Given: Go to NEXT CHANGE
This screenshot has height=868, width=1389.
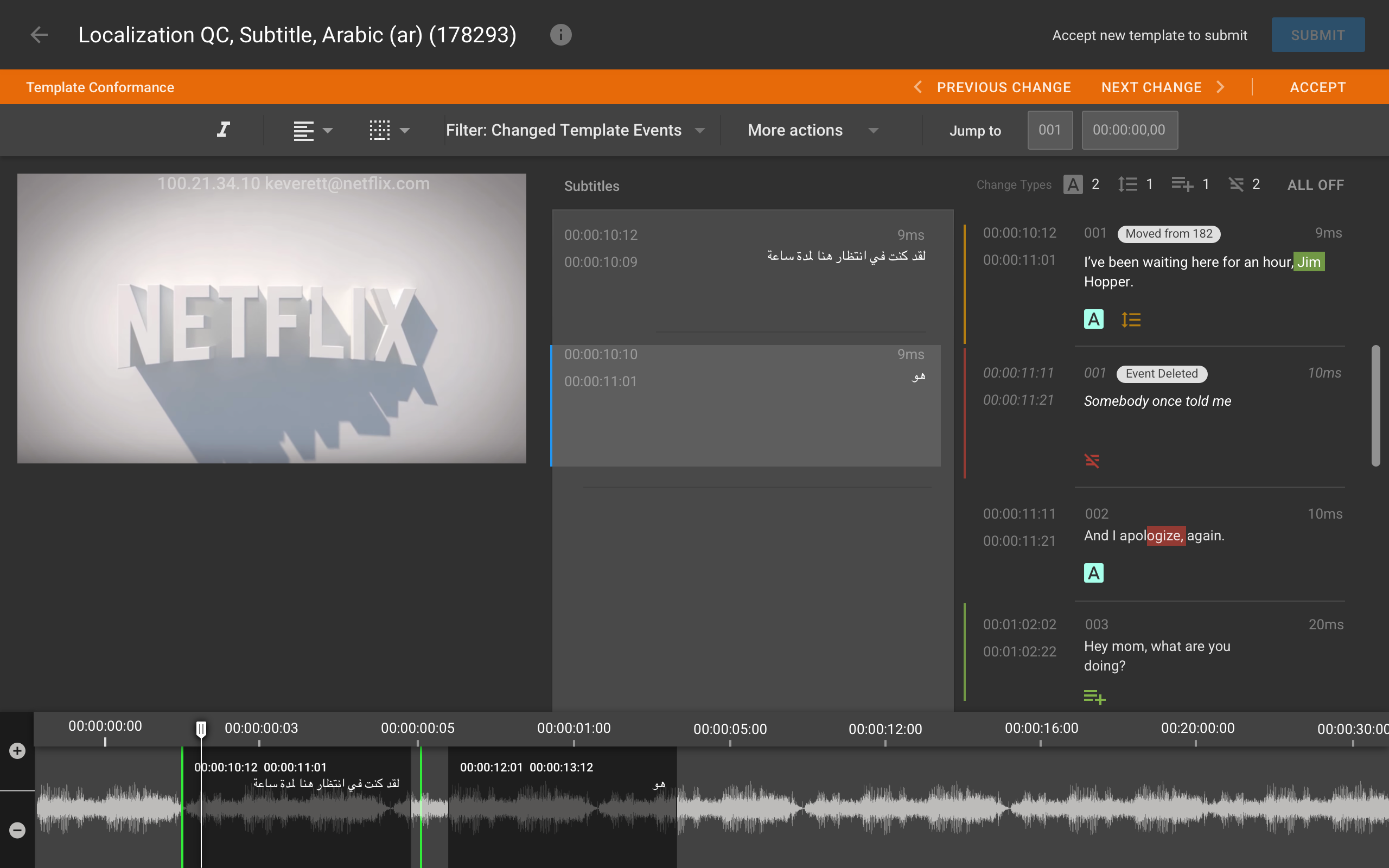Looking at the screenshot, I should 1163,87.
